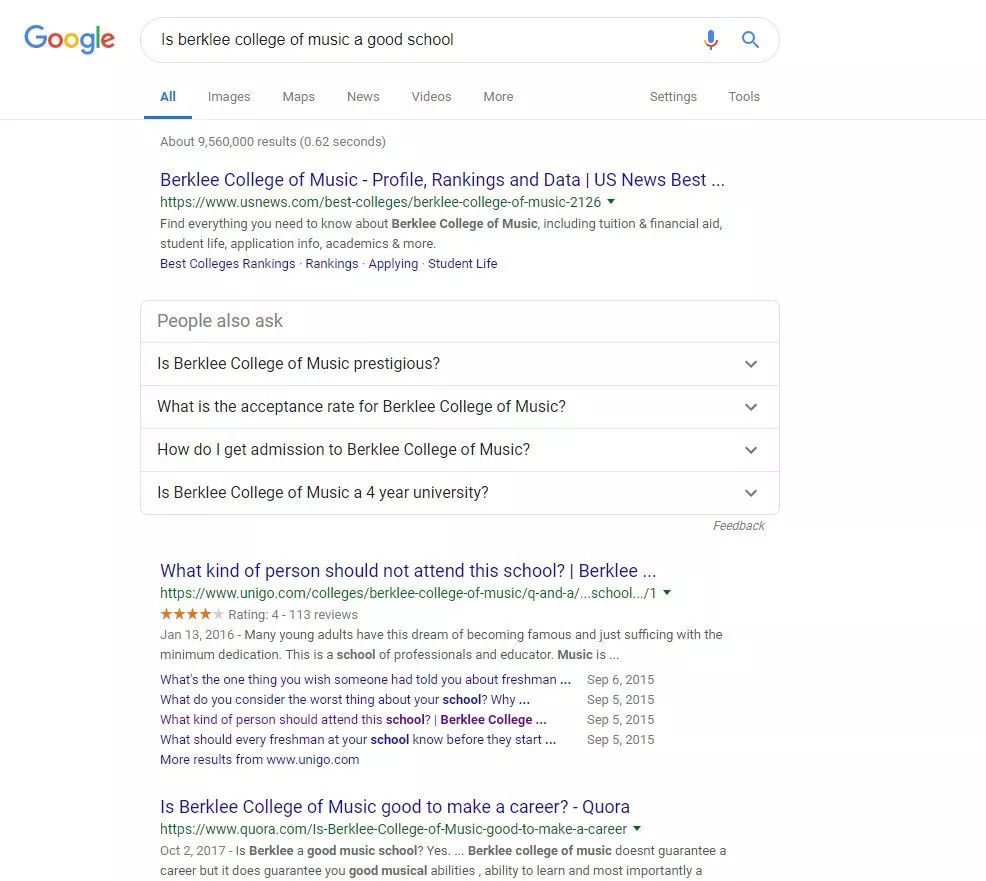Image resolution: width=986 pixels, height=881 pixels.
Task: Click the quora.com green URL text
Action: pos(394,829)
